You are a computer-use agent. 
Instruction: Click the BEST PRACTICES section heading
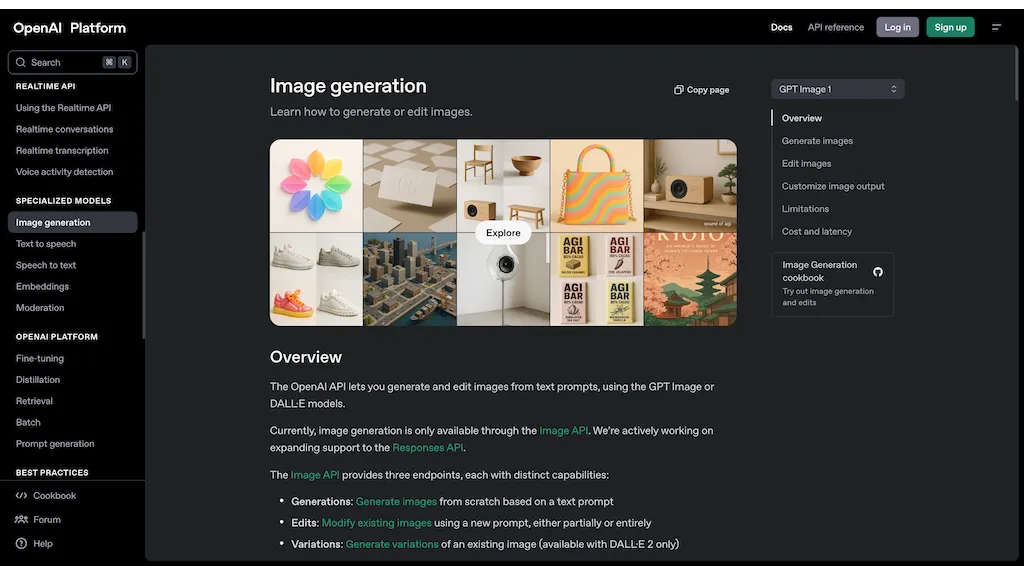tap(52, 473)
